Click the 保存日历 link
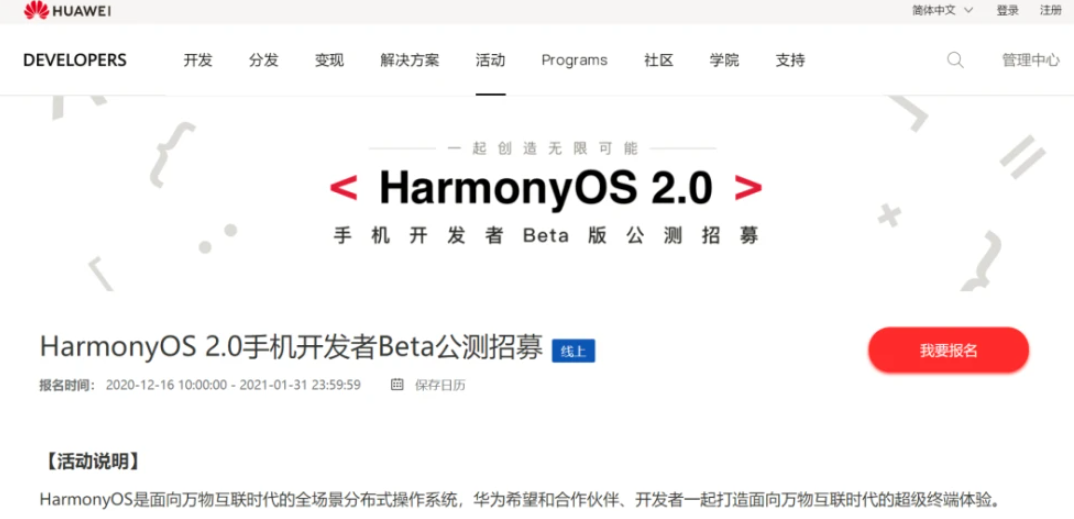This screenshot has width=1074, height=519. tap(440, 385)
